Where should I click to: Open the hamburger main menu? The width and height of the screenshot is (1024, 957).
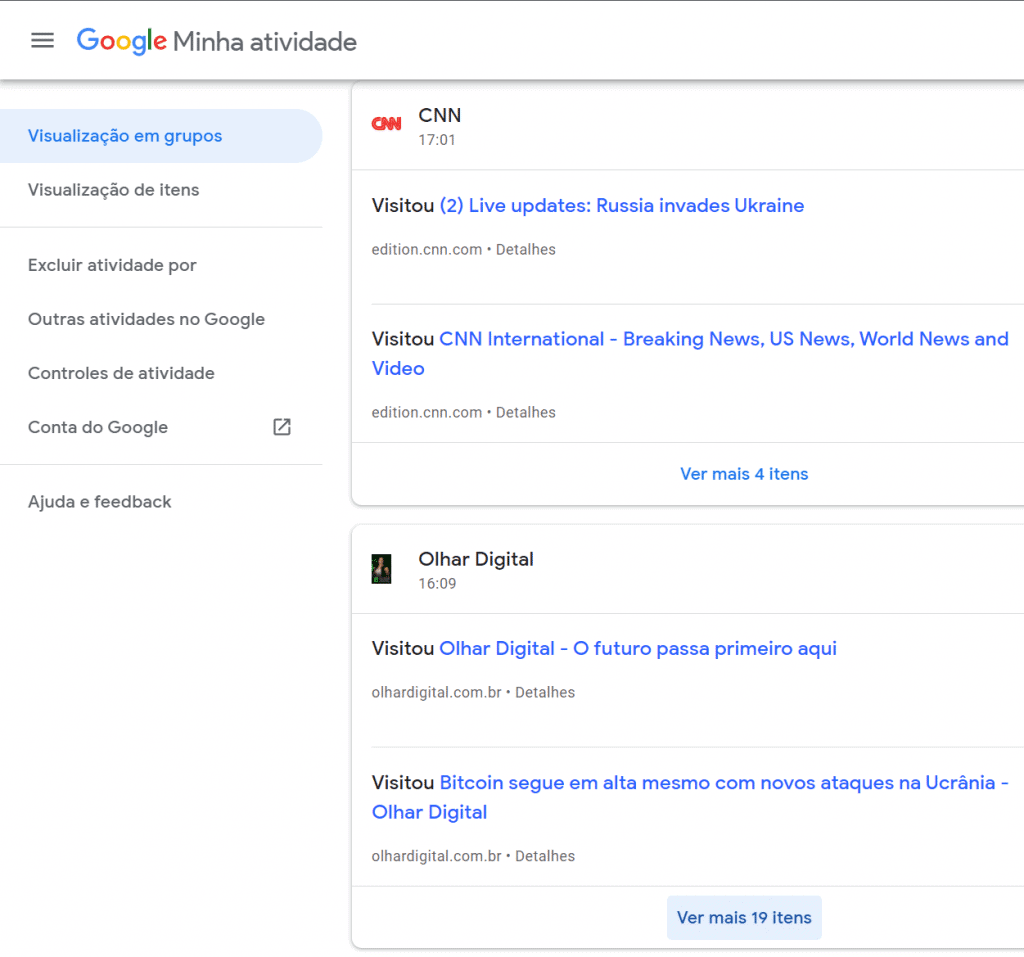point(42,41)
